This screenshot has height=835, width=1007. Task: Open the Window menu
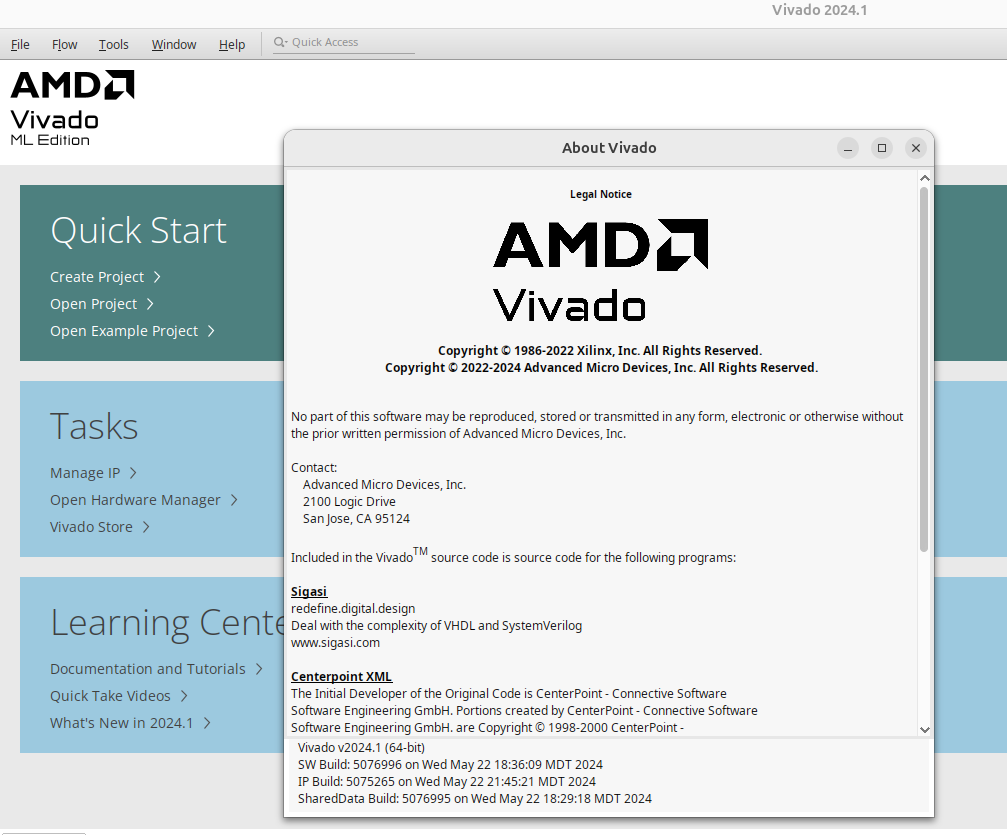coord(173,44)
